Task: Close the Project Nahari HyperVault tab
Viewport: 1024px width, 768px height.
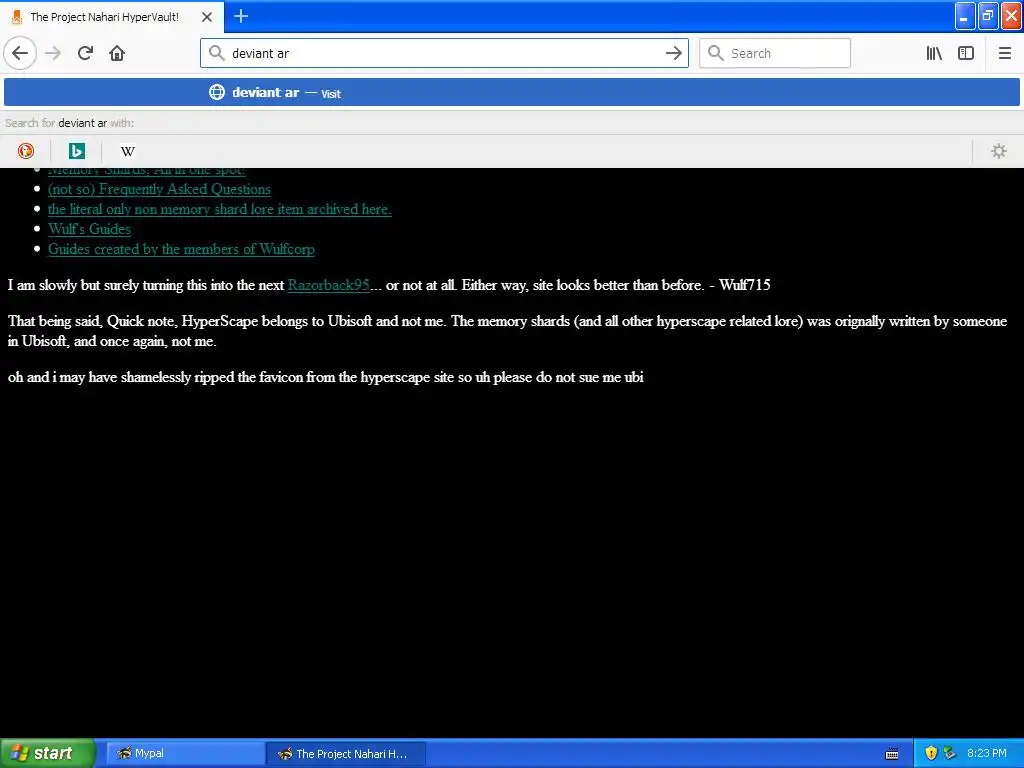Action: [206, 17]
